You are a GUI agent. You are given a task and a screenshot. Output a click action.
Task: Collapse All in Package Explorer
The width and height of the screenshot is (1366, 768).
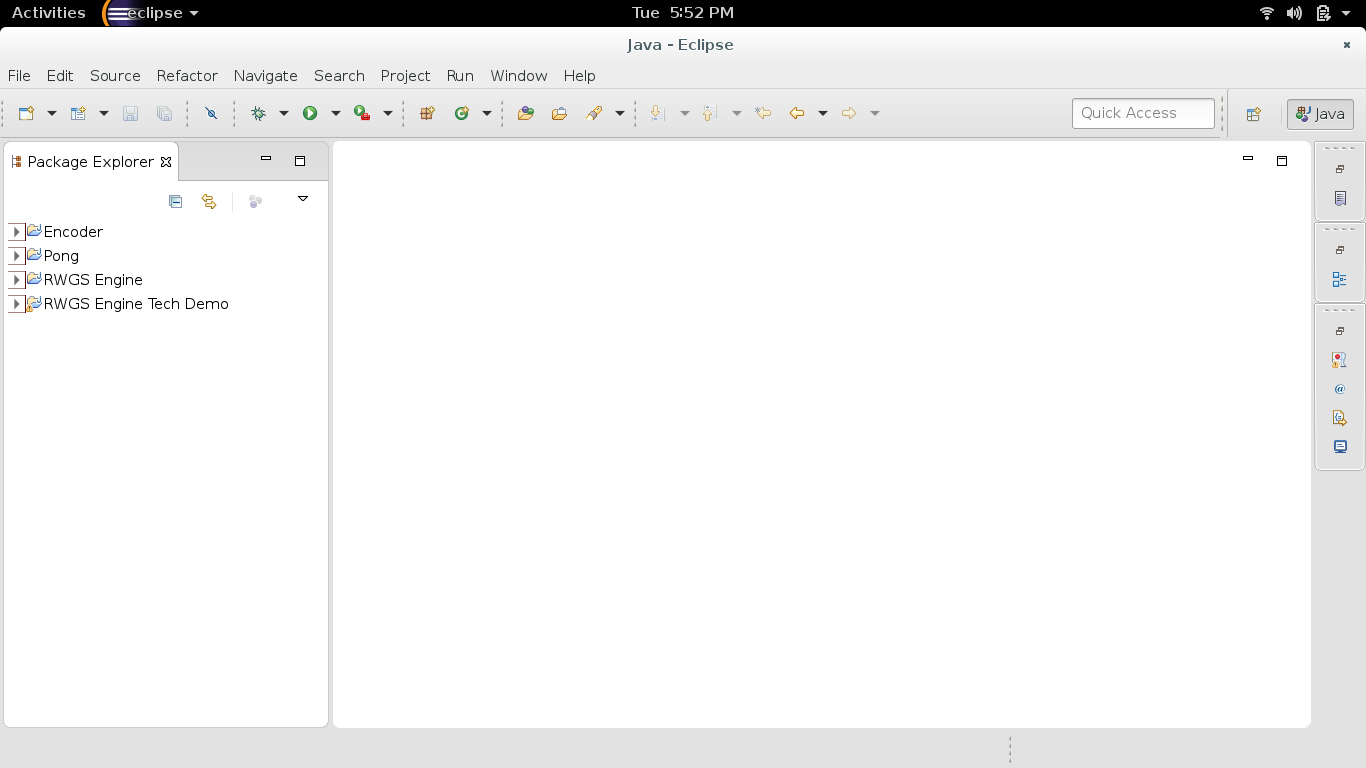(176, 201)
